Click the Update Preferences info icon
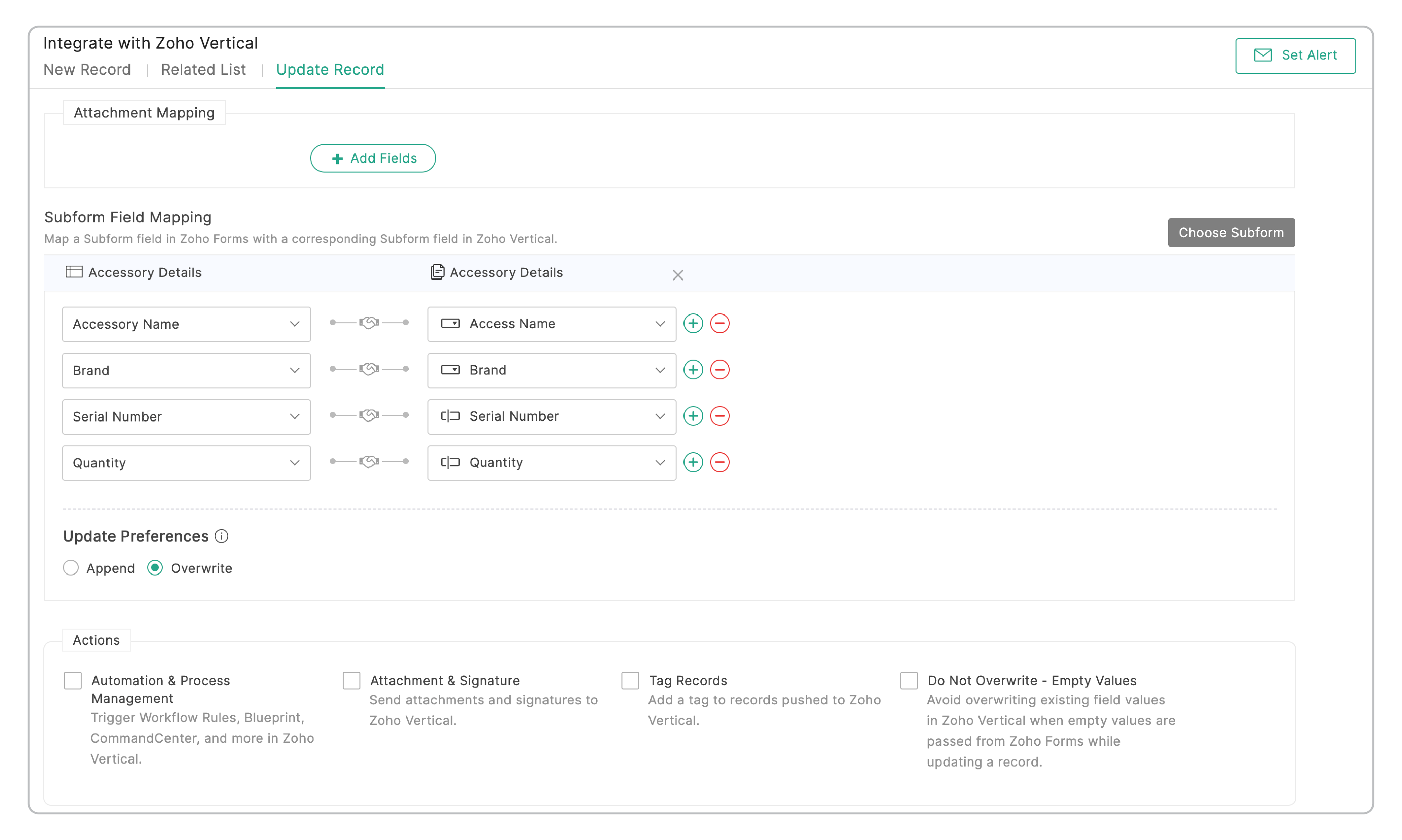 (222, 536)
